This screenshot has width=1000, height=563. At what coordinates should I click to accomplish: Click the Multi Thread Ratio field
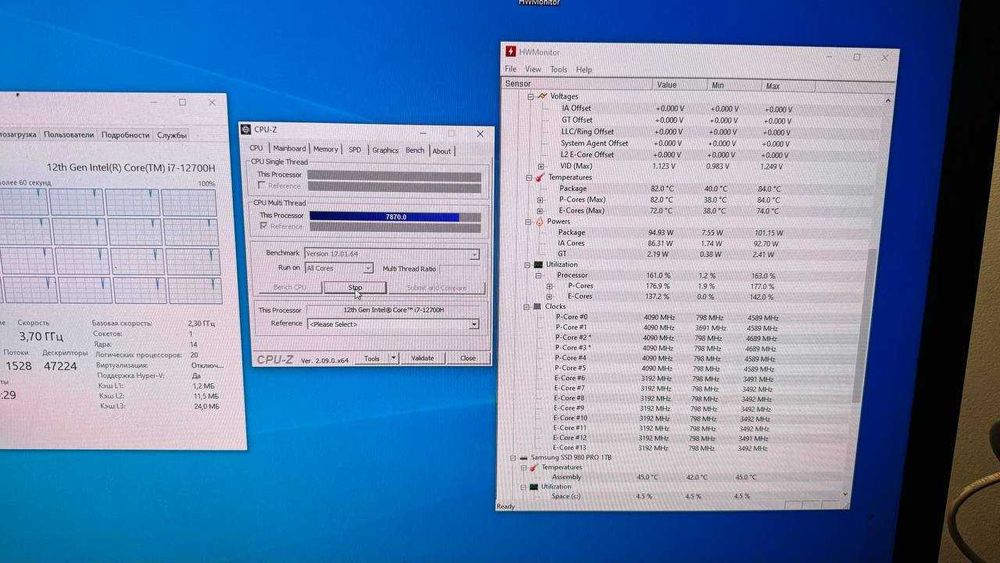tap(459, 269)
